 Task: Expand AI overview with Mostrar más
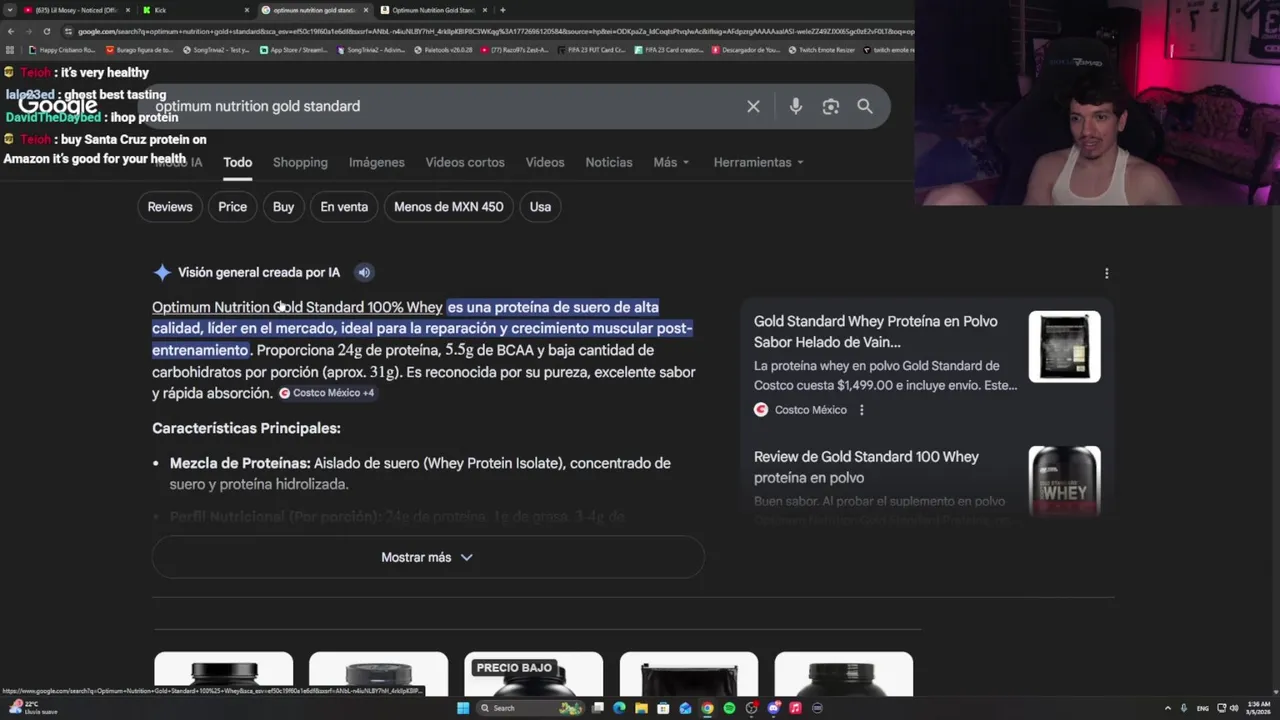(428, 557)
